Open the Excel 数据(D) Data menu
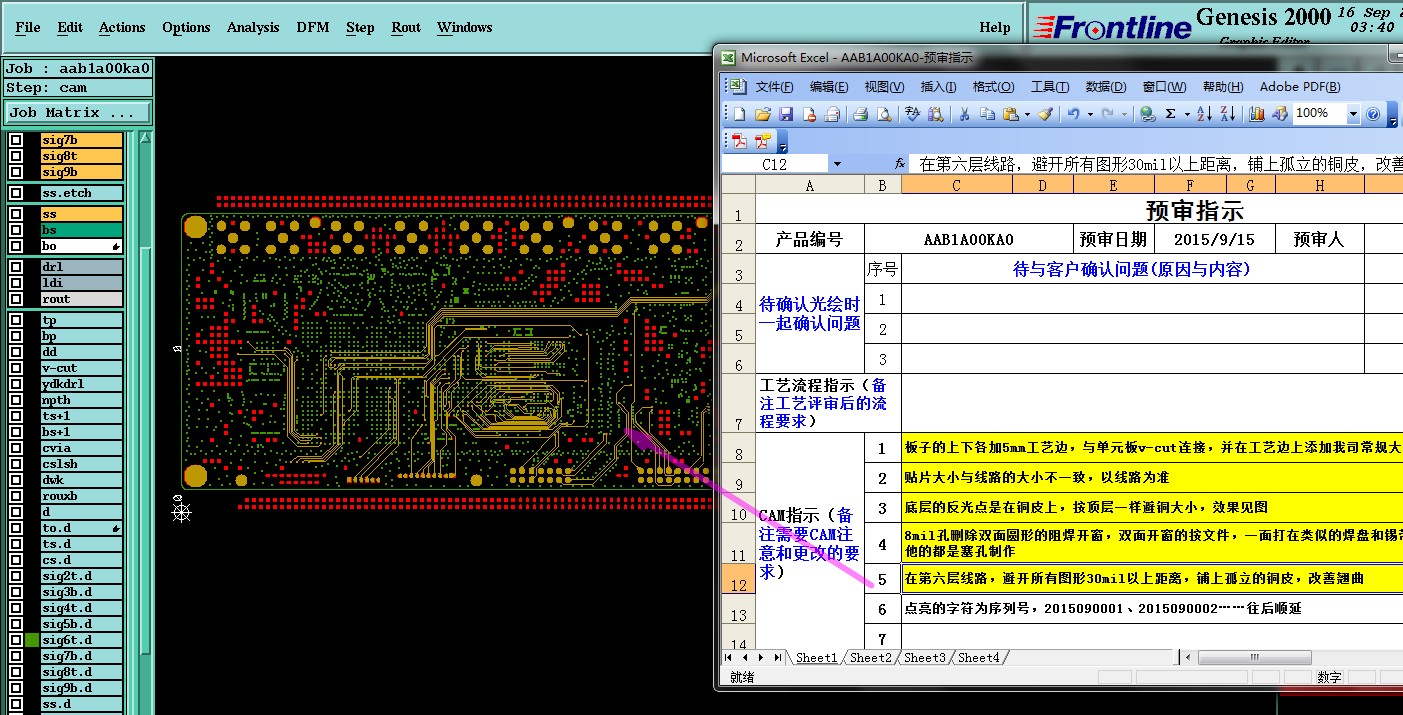Viewport: 1403px width, 715px height. point(1105,87)
